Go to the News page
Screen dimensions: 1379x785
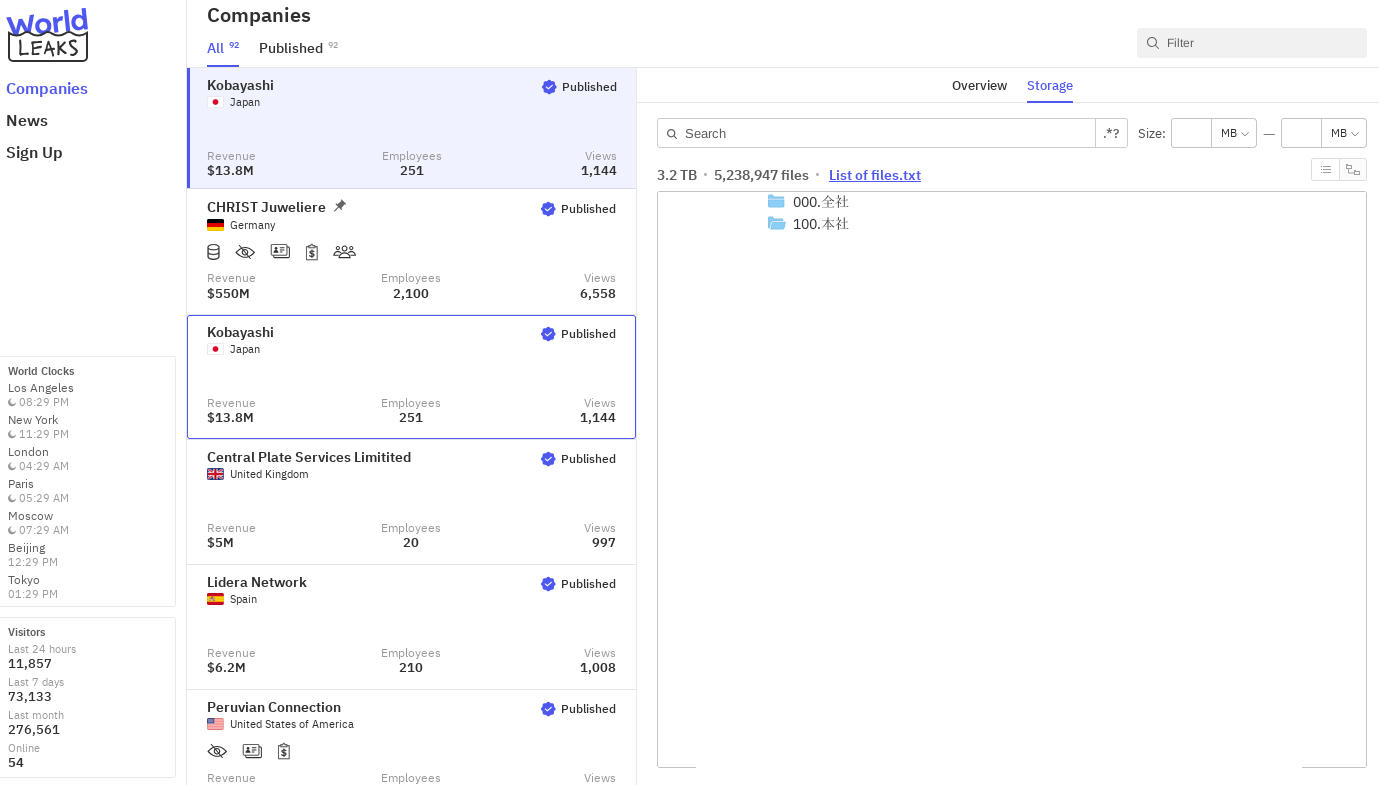pos(27,121)
